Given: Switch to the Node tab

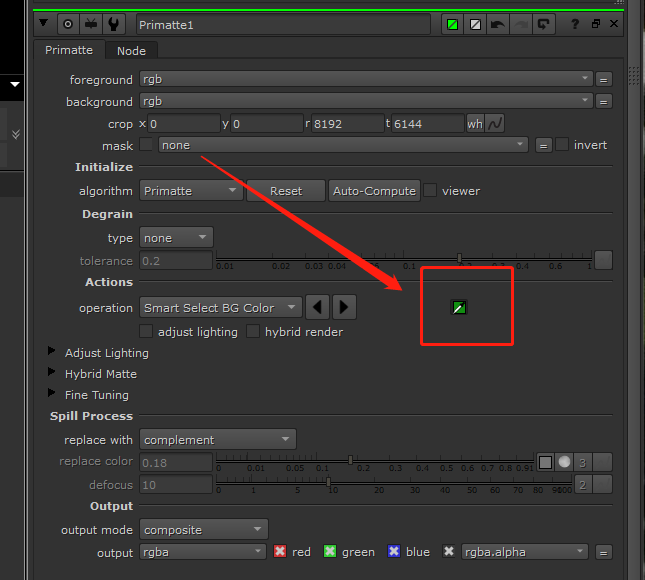Looking at the screenshot, I should coord(131,51).
